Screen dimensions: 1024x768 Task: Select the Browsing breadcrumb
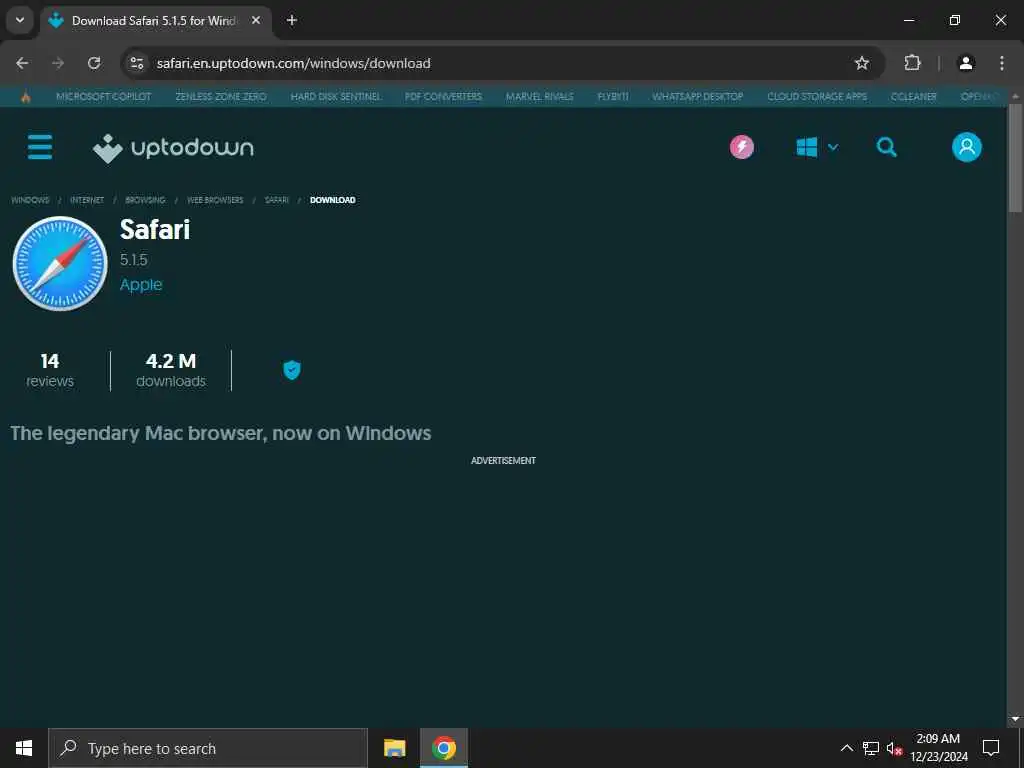(145, 200)
